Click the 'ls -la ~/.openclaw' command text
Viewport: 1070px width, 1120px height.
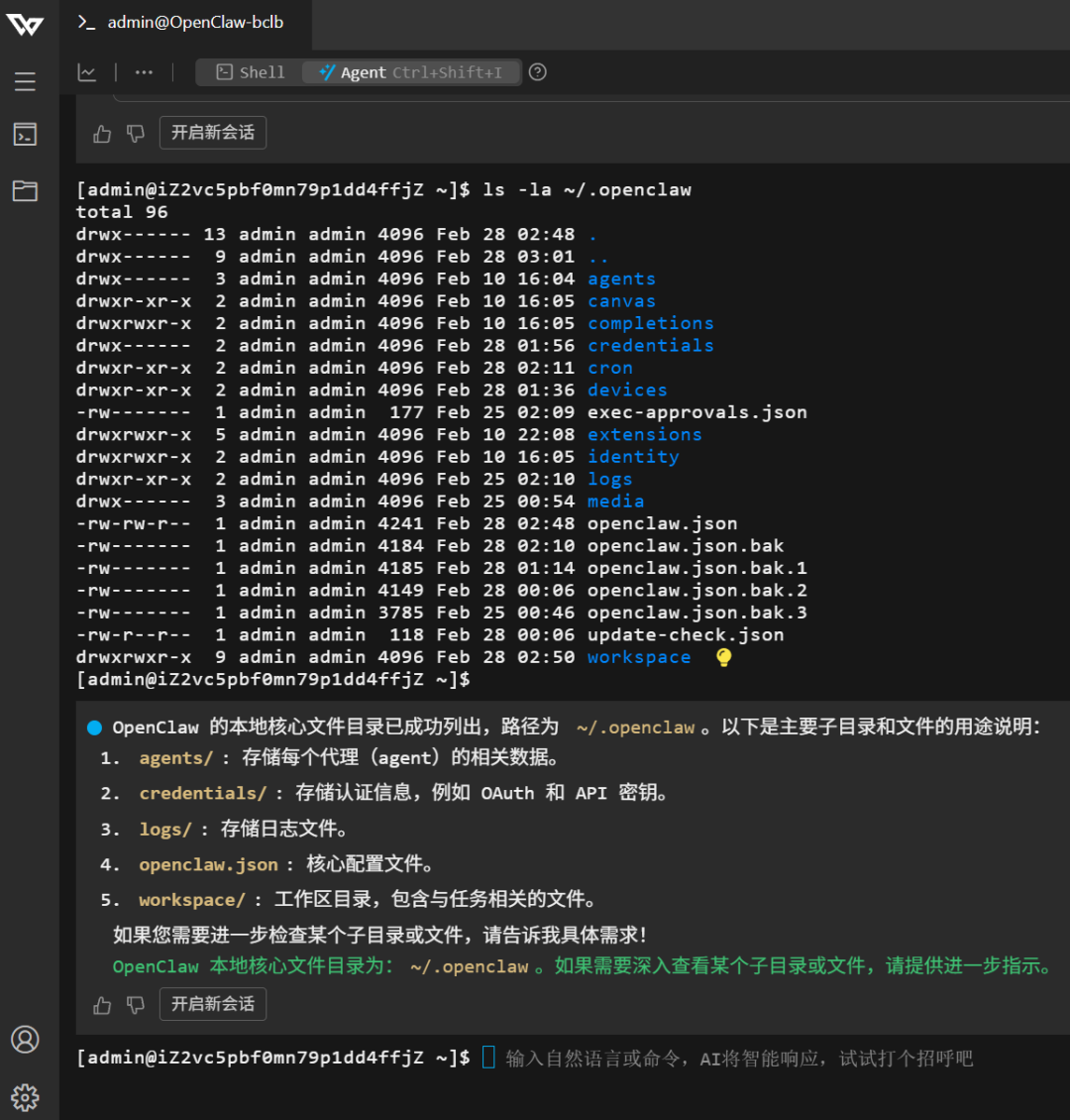pyautogui.click(x=587, y=190)
